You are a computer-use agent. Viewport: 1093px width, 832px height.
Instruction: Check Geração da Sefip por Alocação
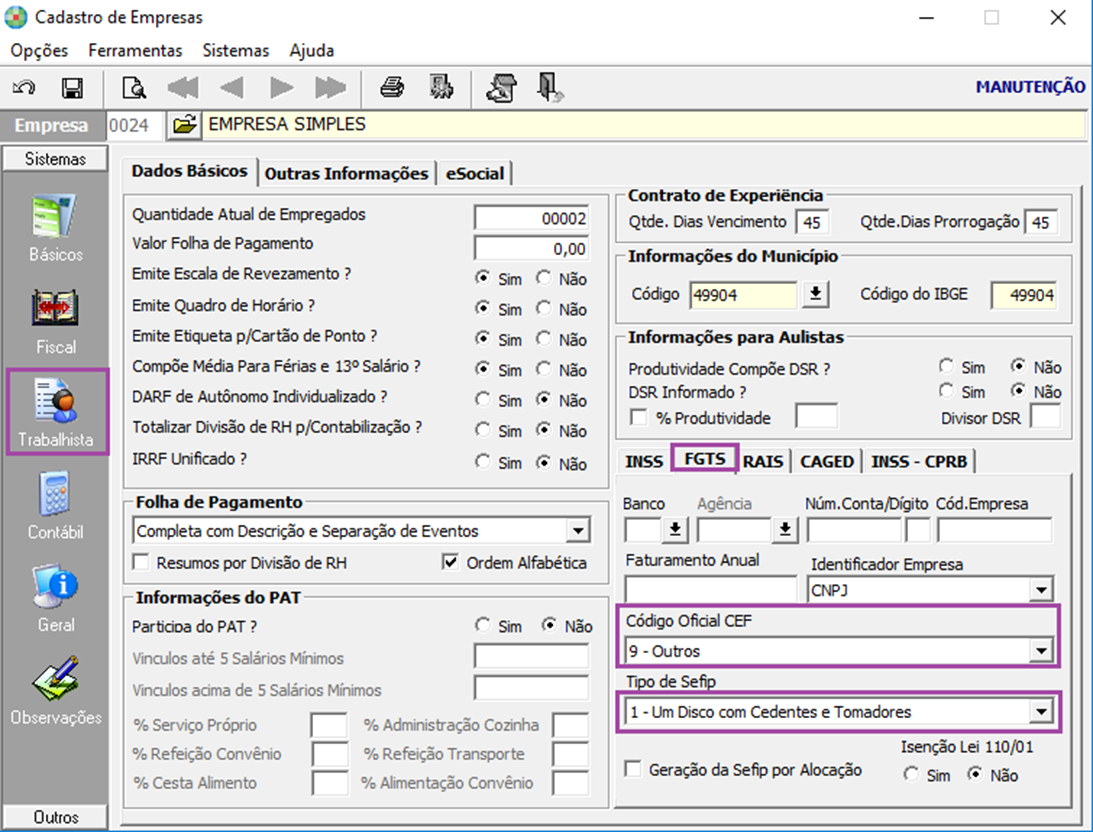coord(633,769)
